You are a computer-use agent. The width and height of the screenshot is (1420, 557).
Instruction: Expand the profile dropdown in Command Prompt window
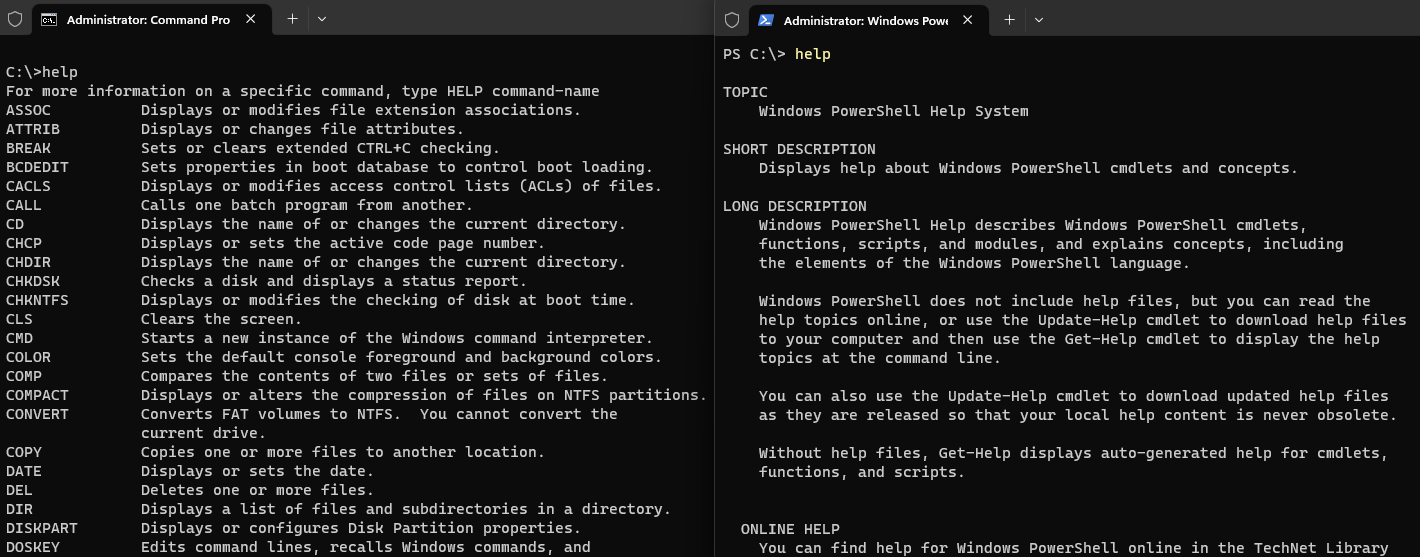click(x=322, y=19)
